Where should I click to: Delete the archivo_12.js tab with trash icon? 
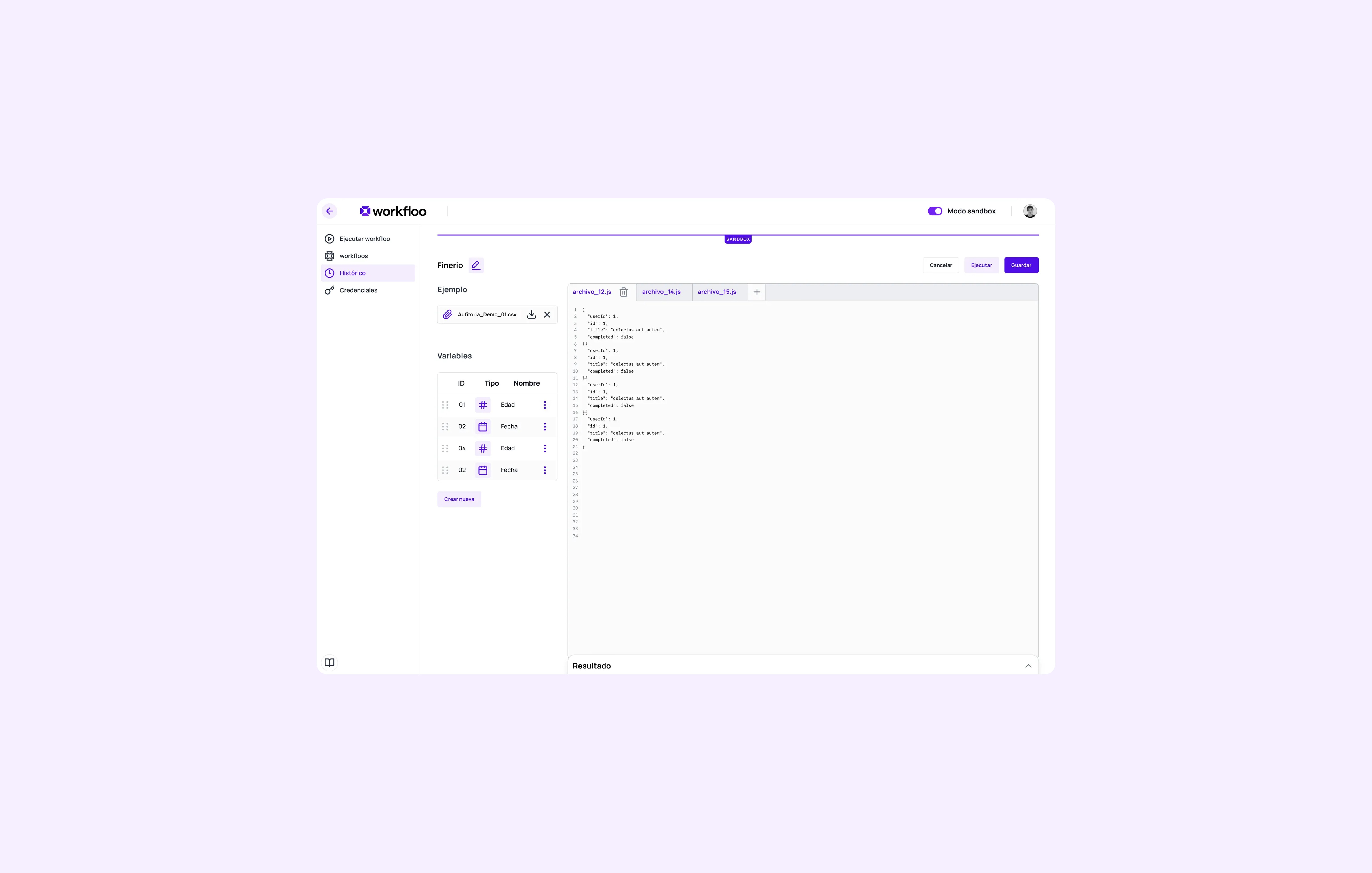(623, 292)
